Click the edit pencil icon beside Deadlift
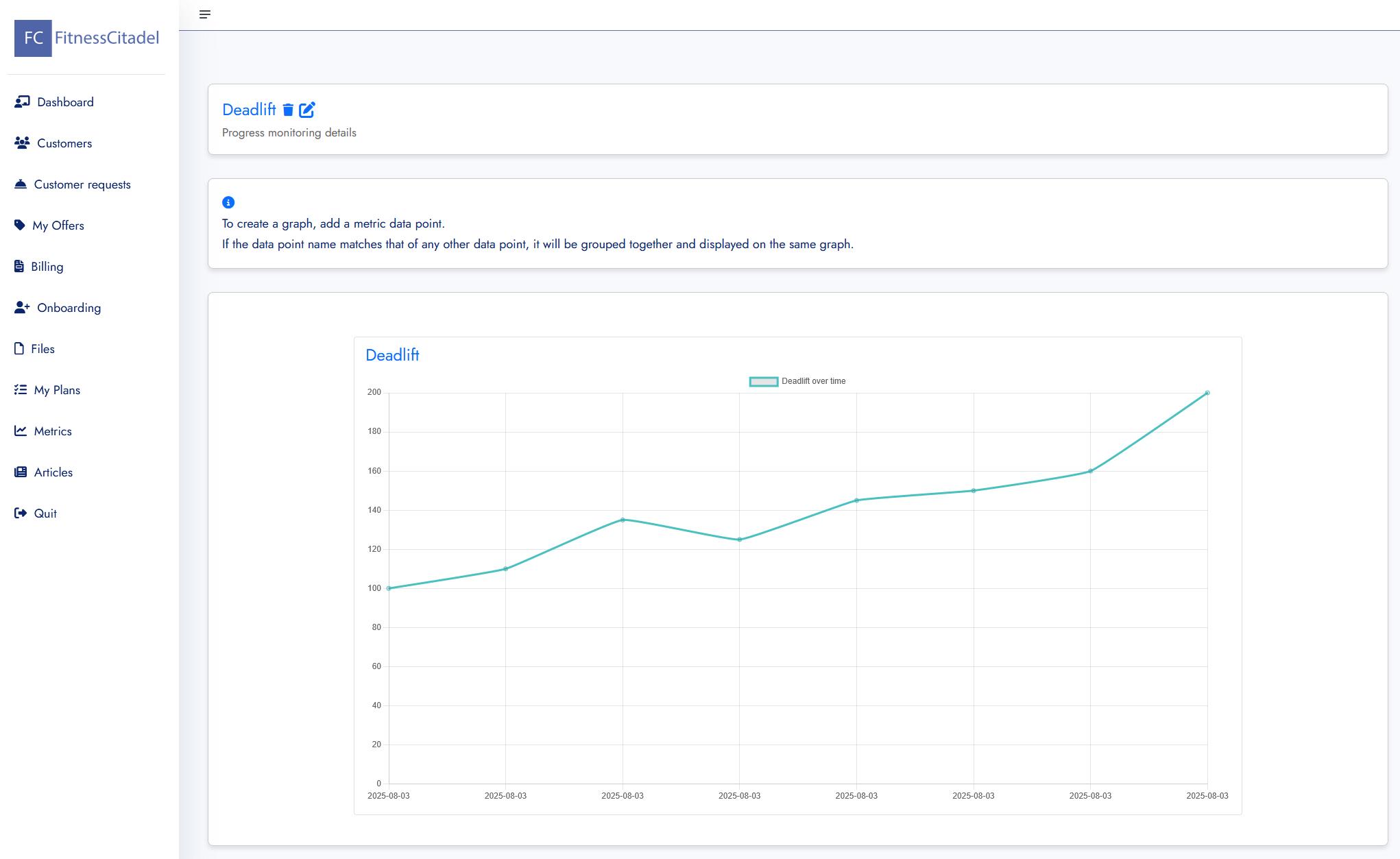This screenshot has width=1400, height=859. pos(307,110)
